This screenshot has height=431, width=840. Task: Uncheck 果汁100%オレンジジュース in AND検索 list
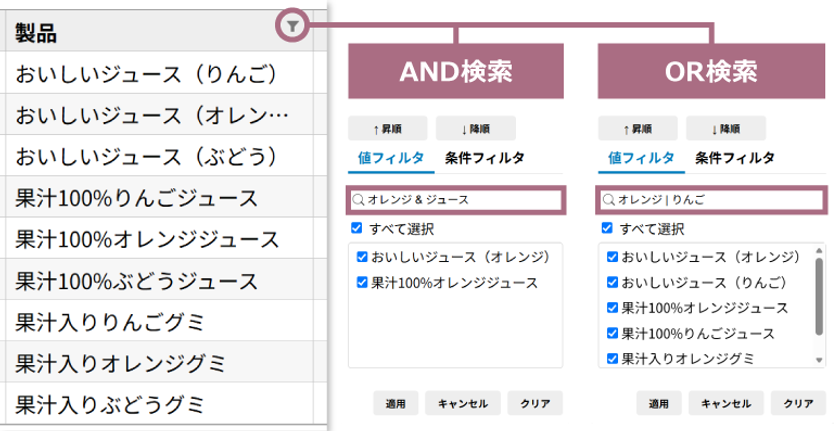362,283
